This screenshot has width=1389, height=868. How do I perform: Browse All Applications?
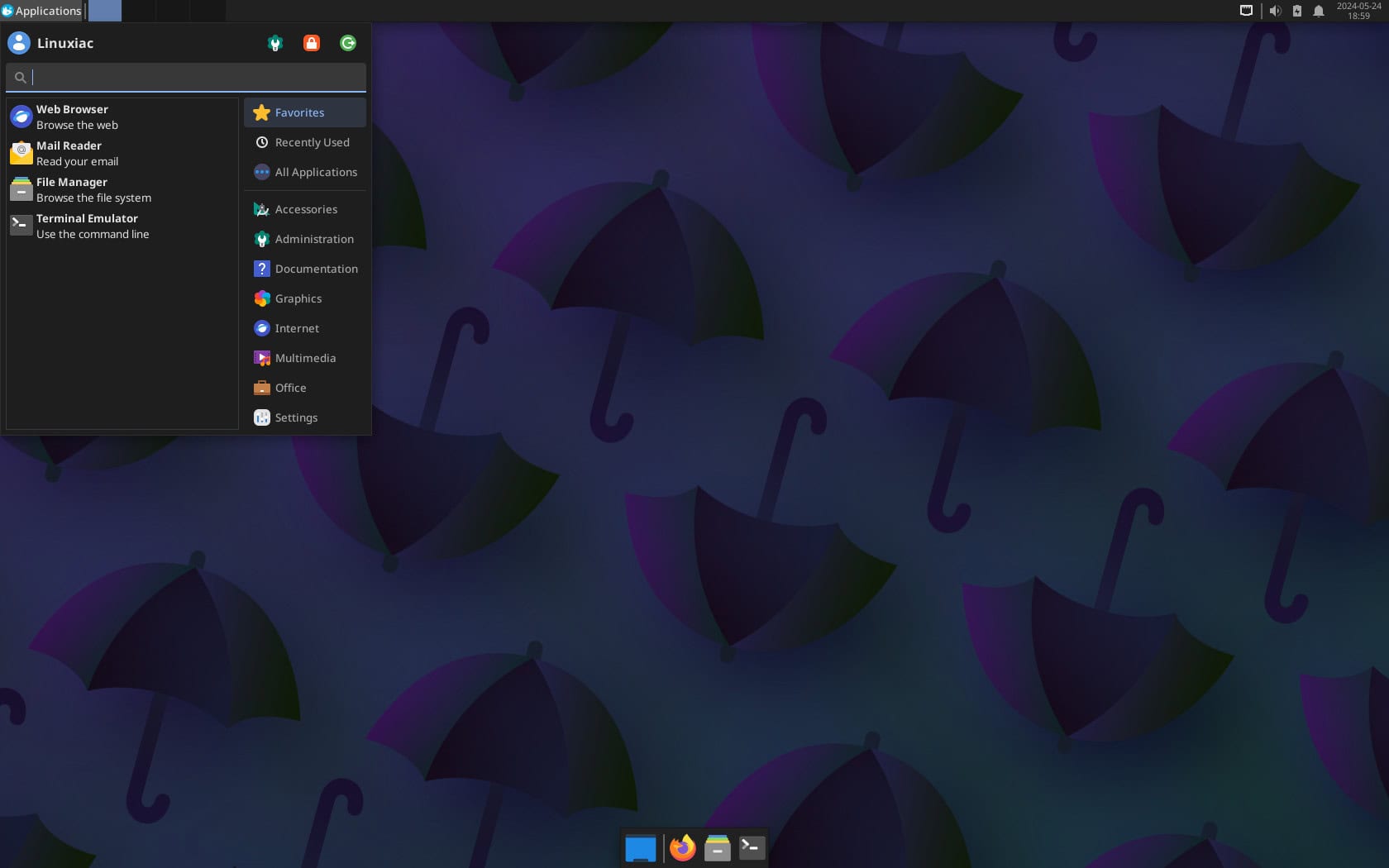[x=316, y=172]
